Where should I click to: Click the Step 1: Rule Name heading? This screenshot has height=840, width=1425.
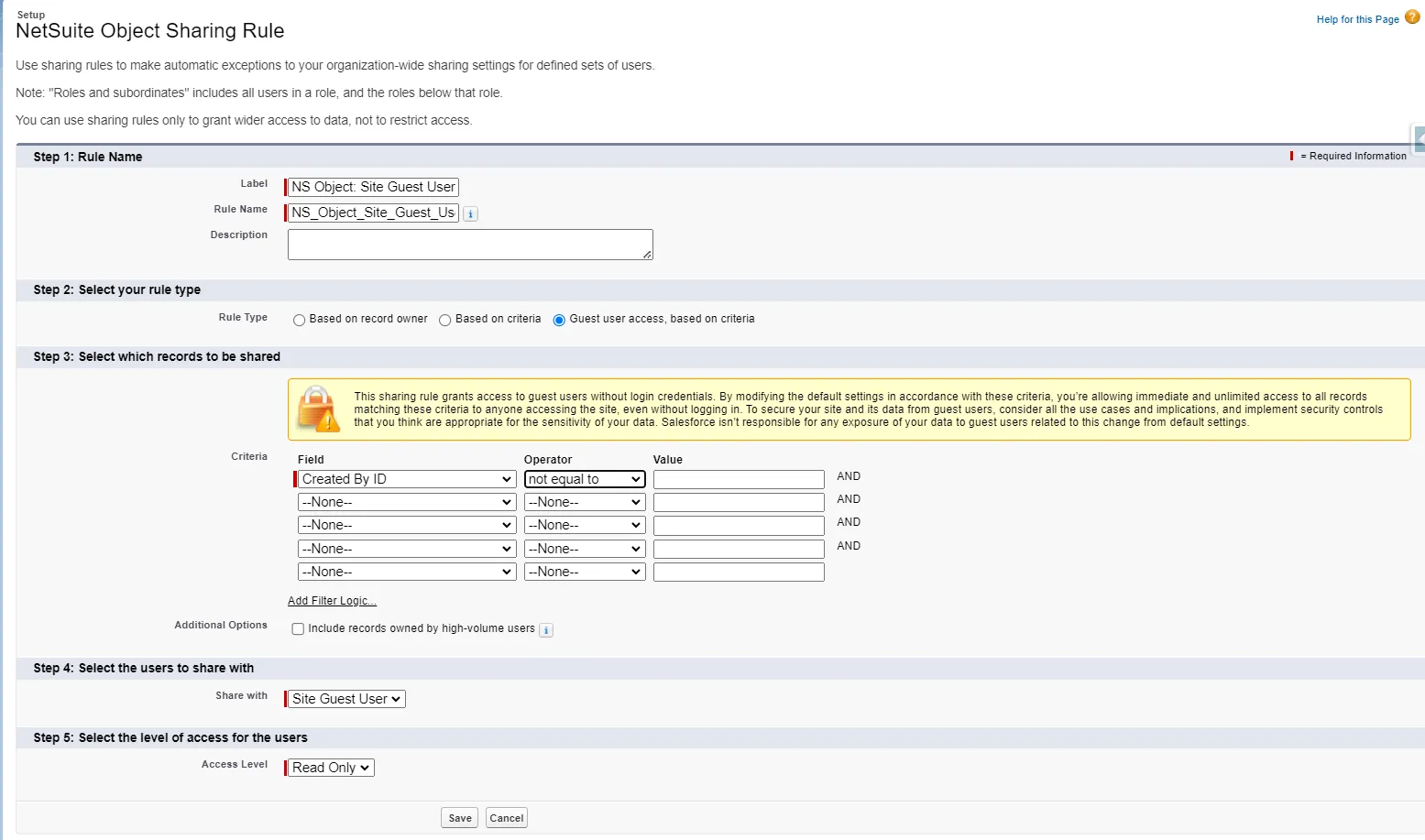(x=88, y=157)
